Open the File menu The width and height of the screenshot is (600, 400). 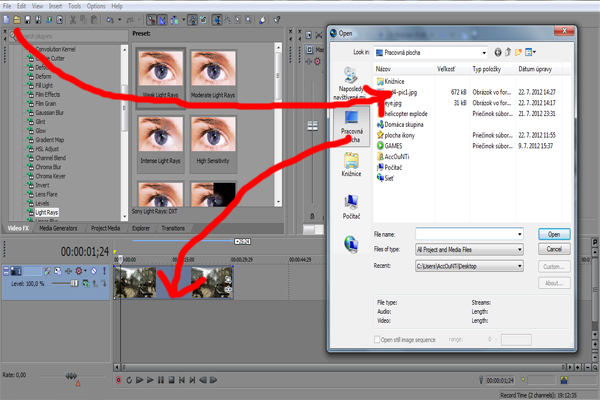(x=7, y=6)
